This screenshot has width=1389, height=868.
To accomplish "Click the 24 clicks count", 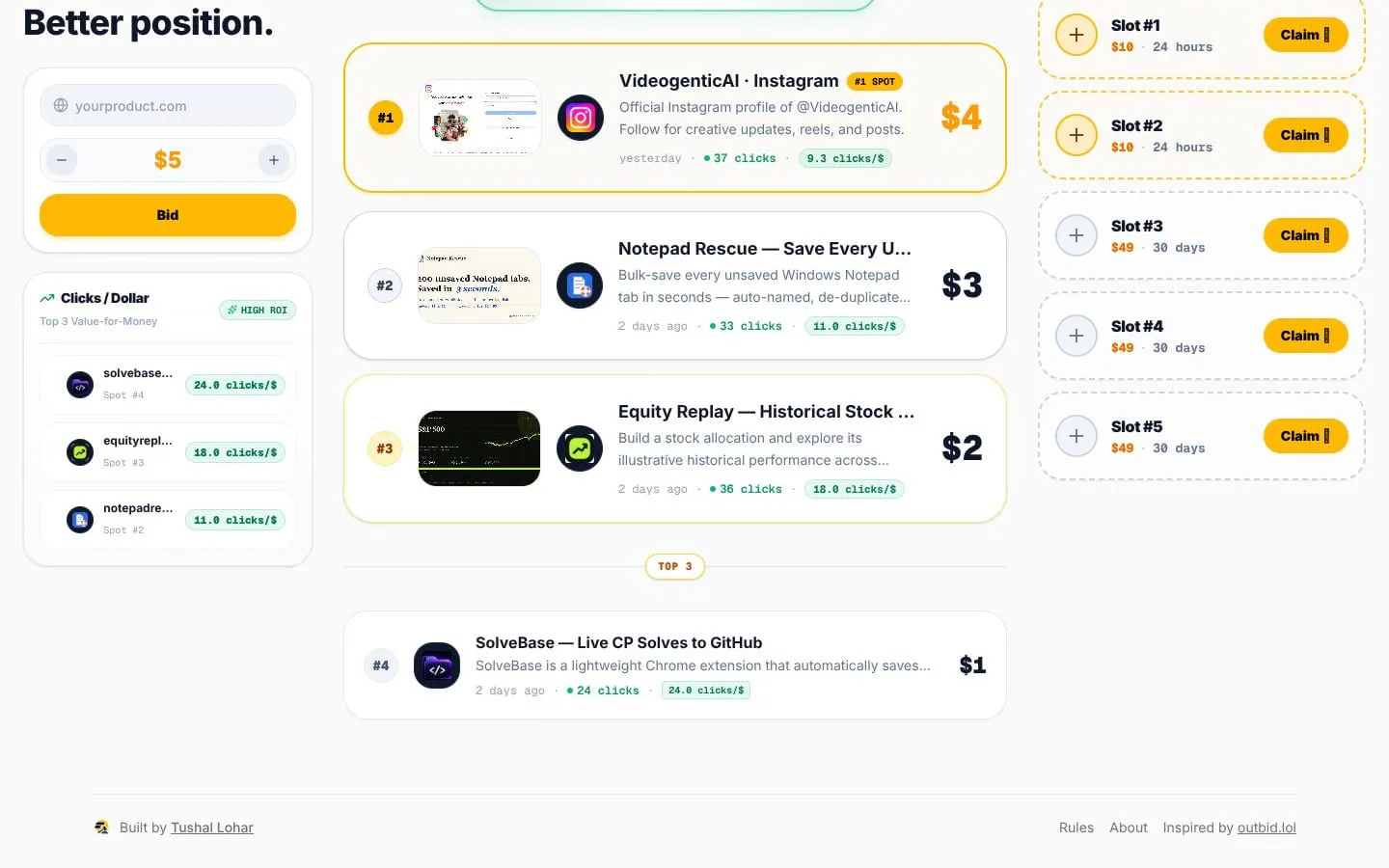I will coord(603,692).
